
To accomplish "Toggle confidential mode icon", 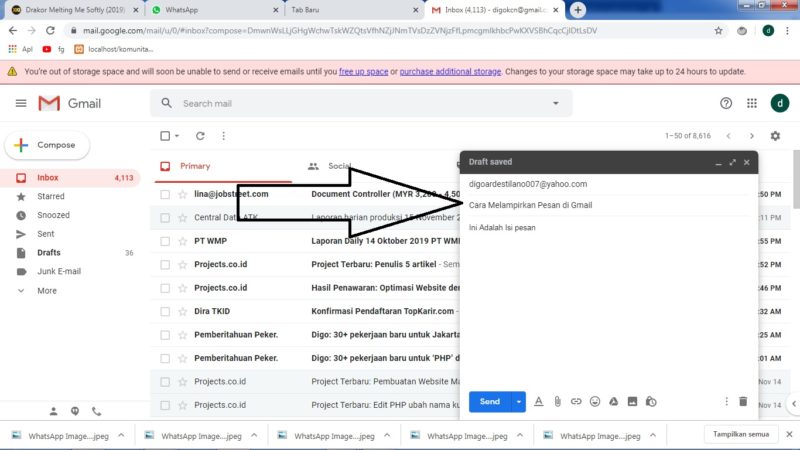I will pyautogui.click(x=651, y=402).
